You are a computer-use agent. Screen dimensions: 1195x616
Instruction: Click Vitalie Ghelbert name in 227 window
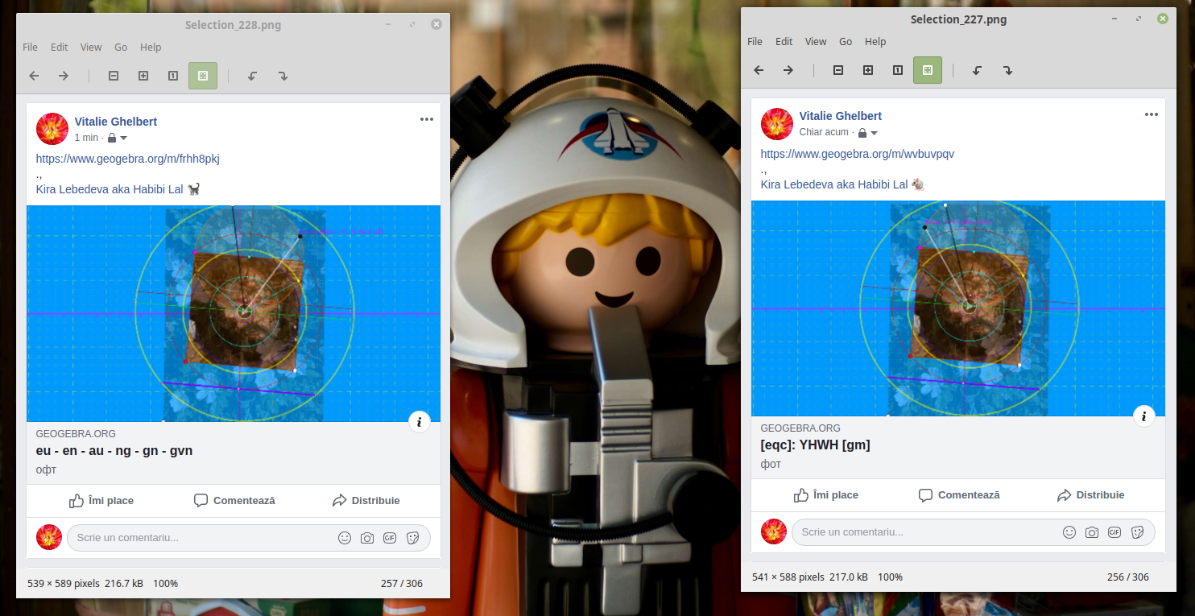[841, 116]
